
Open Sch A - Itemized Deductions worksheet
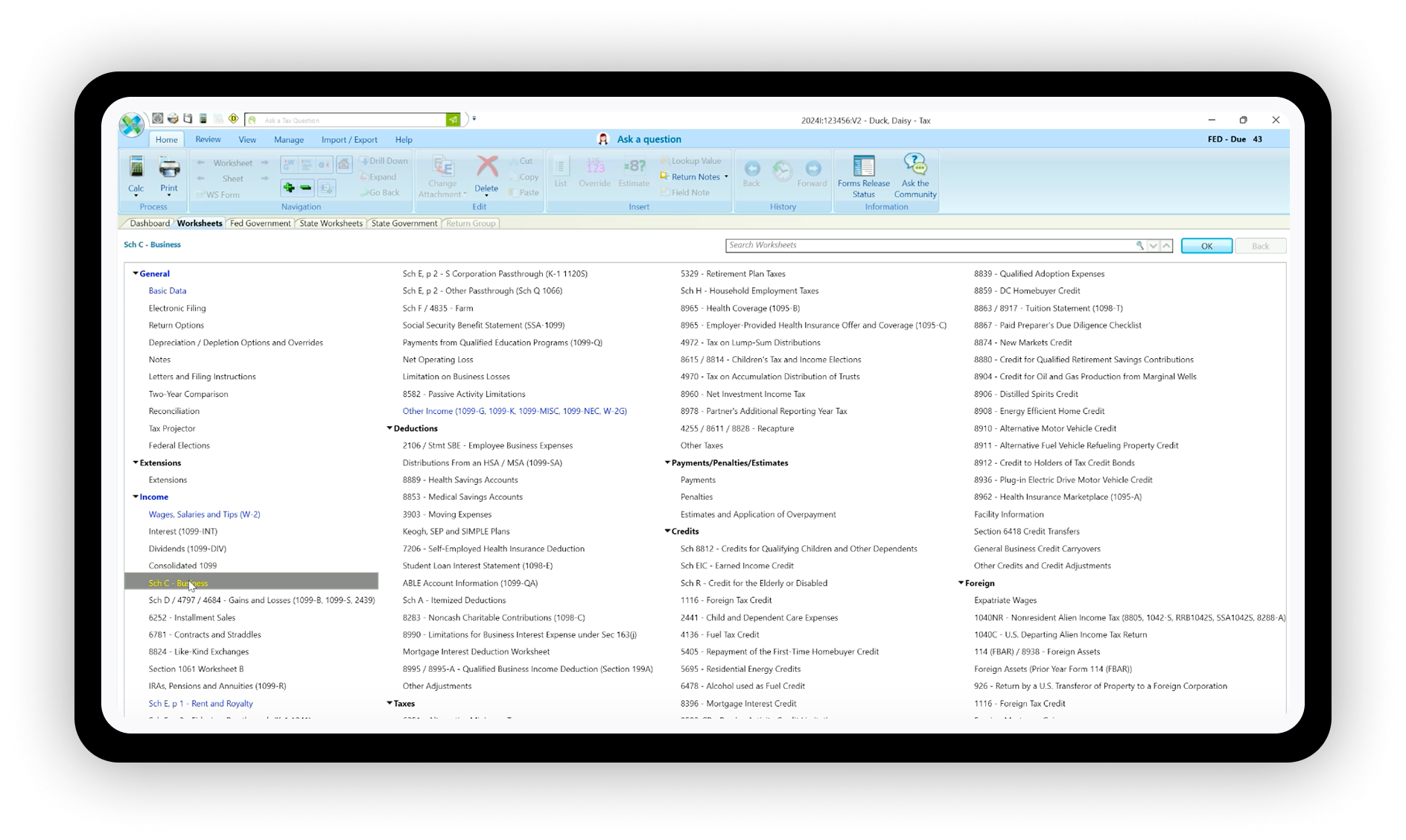tap(454, 600)
